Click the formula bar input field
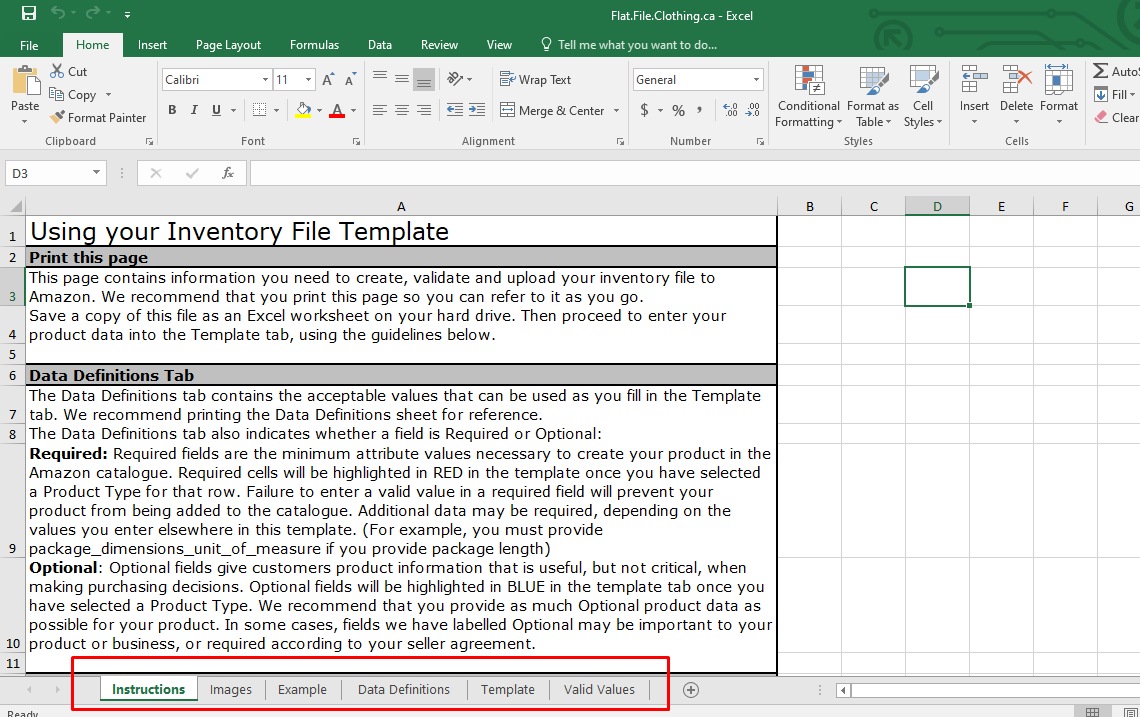 690,173
